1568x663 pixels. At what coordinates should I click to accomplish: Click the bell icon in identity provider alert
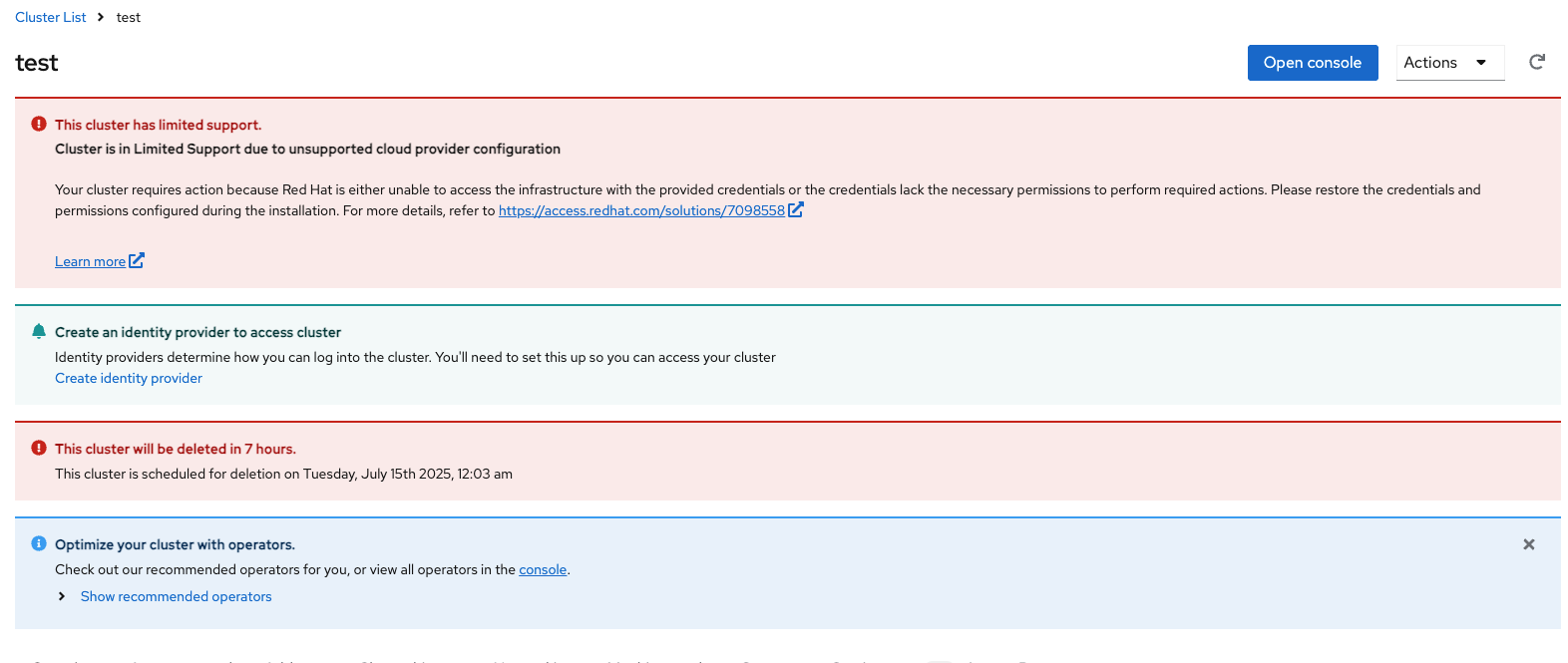[39, 331]
